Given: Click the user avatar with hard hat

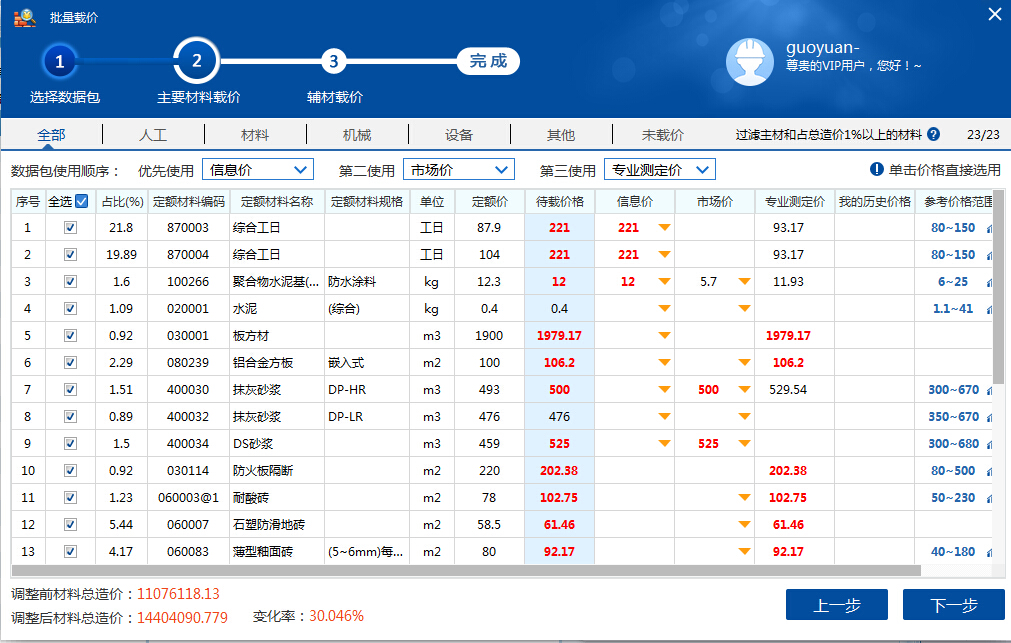Looking at the screenshot, I should click(x=747, y=63).
